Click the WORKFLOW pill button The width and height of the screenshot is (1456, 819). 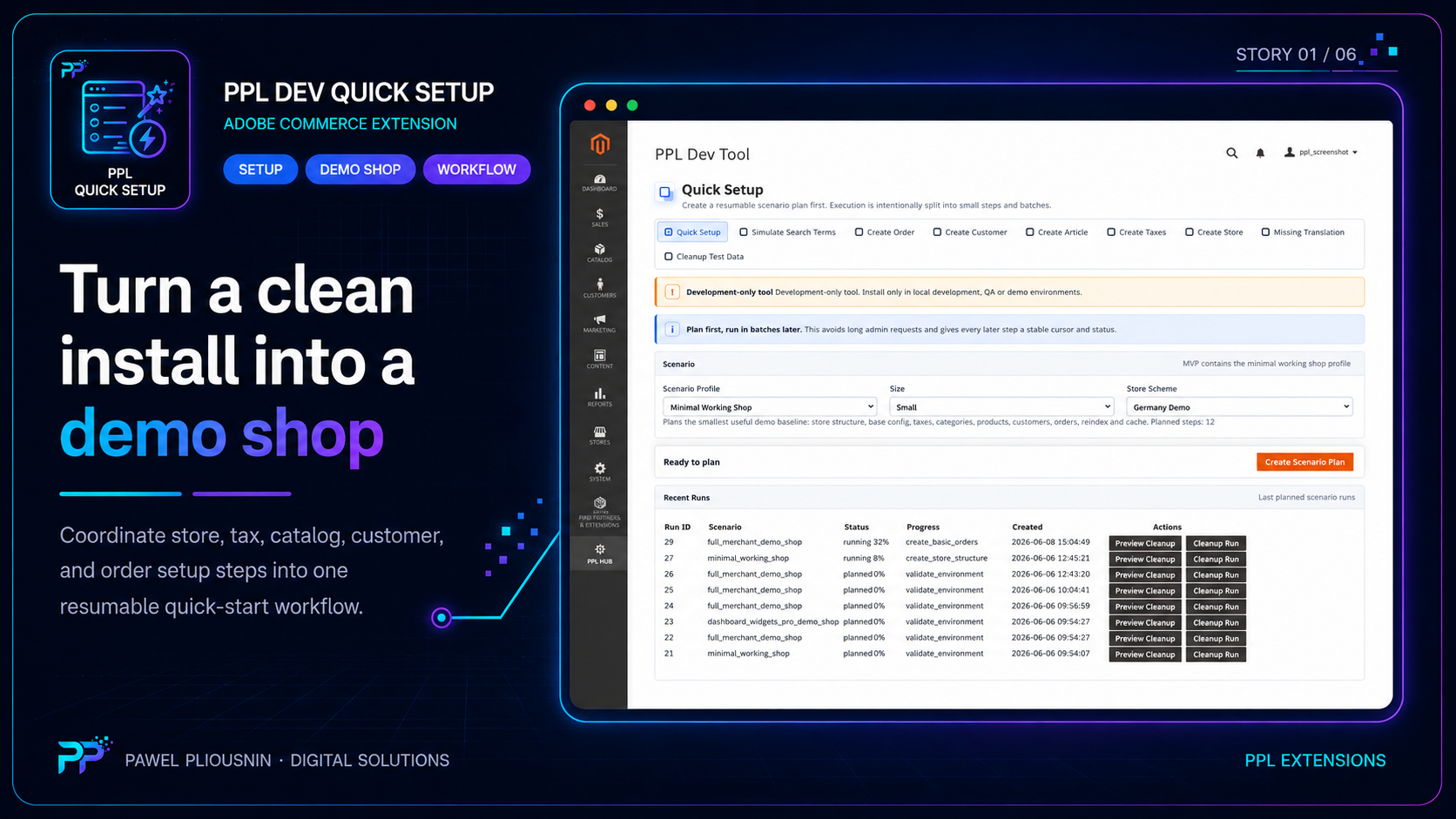[x=476, y=170]
